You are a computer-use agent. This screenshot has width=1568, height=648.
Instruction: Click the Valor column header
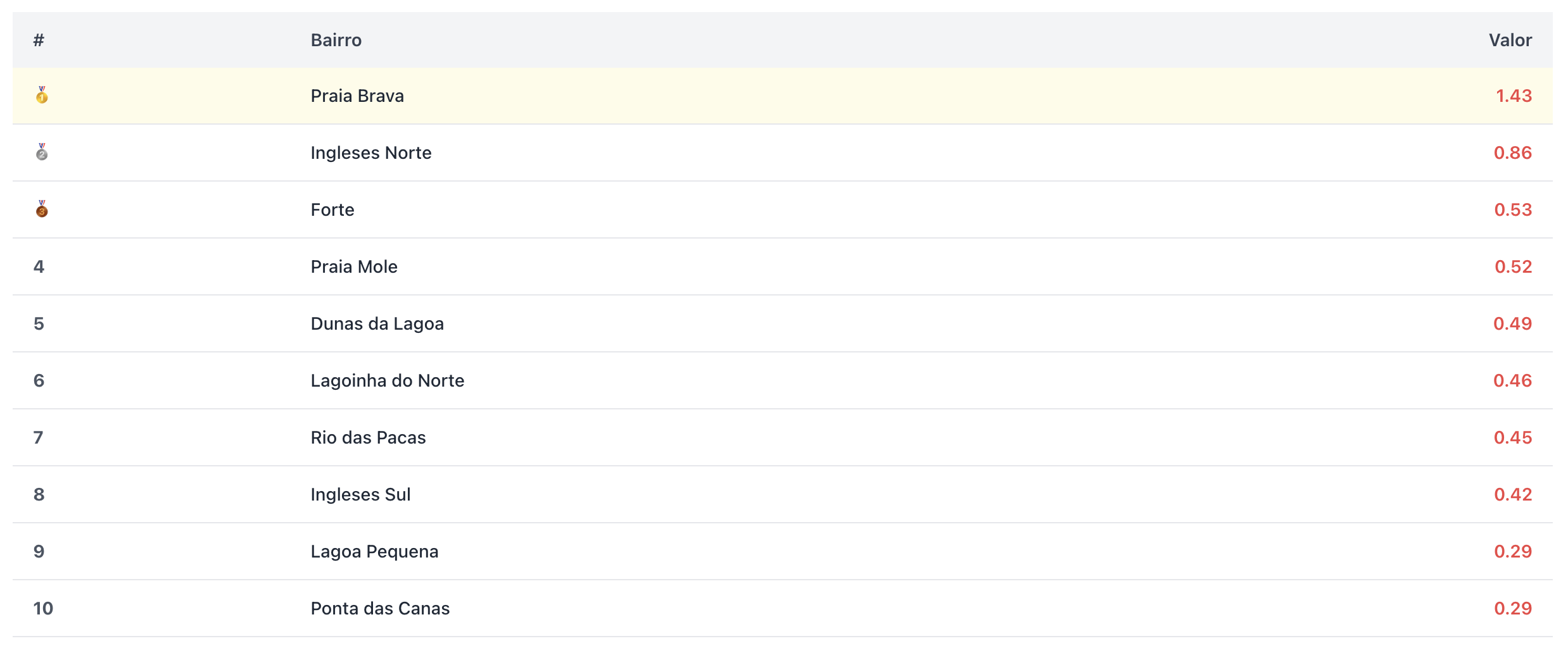(x=1510, y=40)
